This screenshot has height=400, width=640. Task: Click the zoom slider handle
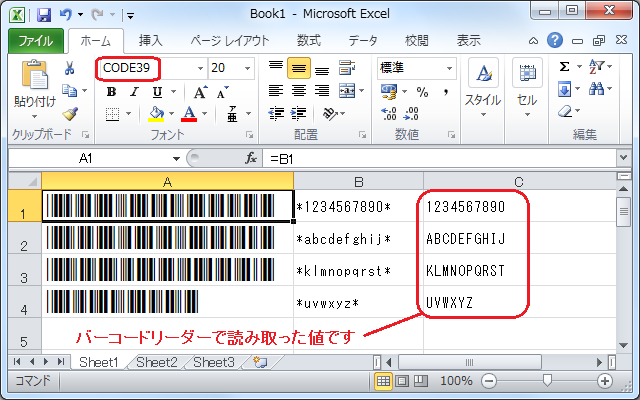pyautogui.click(x=547, y=380)
